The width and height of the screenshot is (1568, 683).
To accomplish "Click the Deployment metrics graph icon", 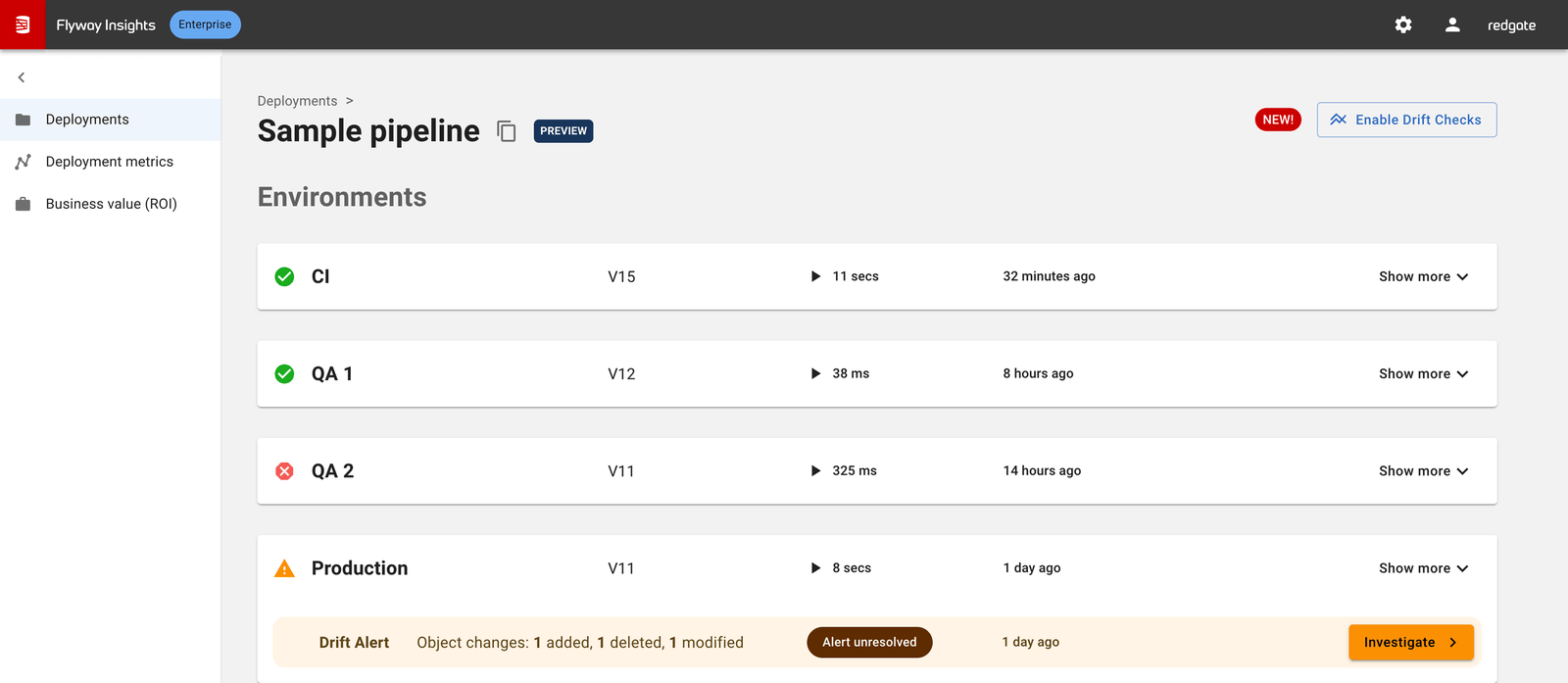I will tap(23, 162).
